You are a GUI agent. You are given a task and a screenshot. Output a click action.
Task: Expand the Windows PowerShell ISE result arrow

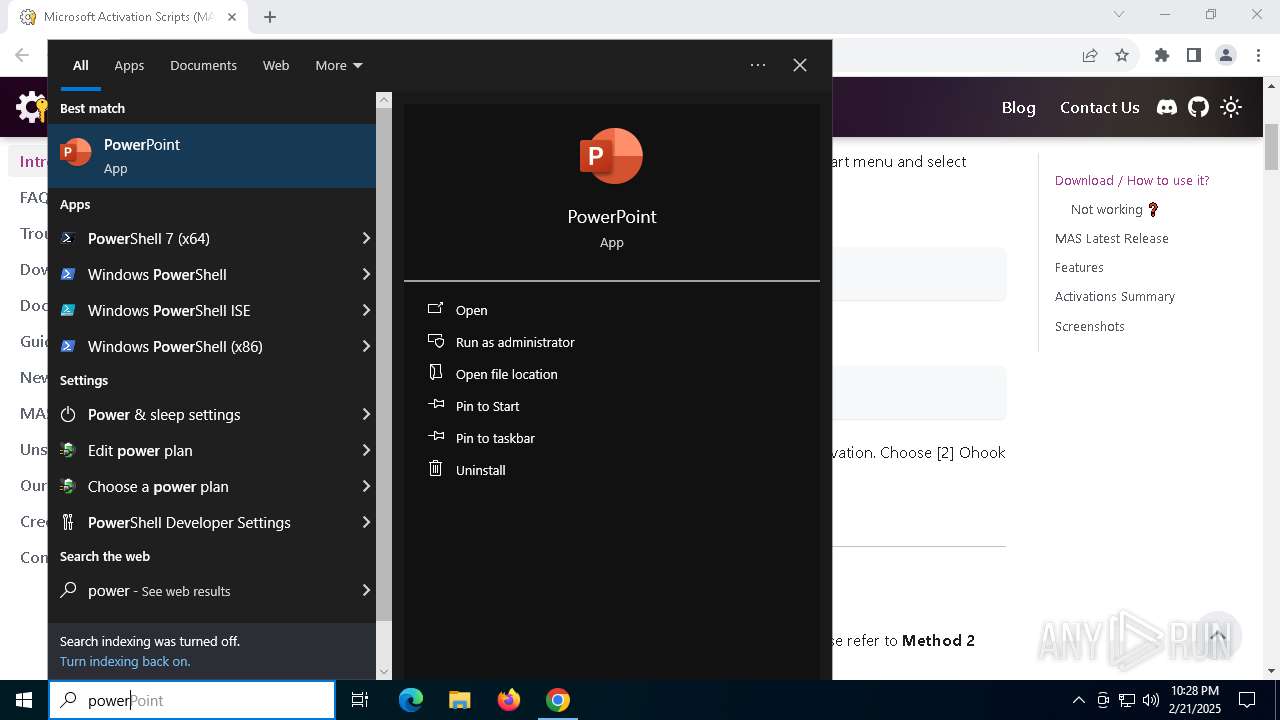click(x=366, y=310)
